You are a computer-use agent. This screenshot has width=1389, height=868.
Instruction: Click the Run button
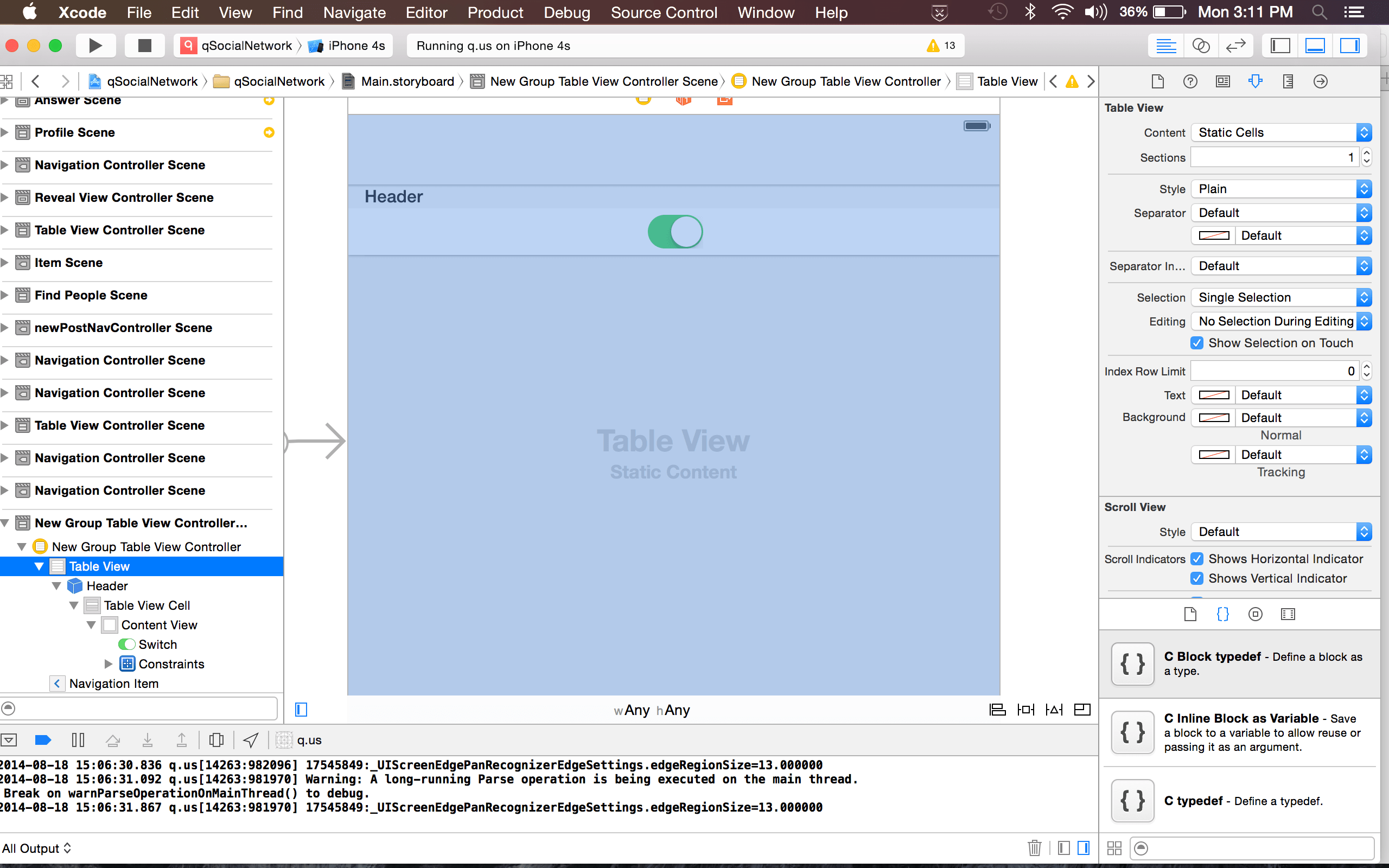coord(96,46)
